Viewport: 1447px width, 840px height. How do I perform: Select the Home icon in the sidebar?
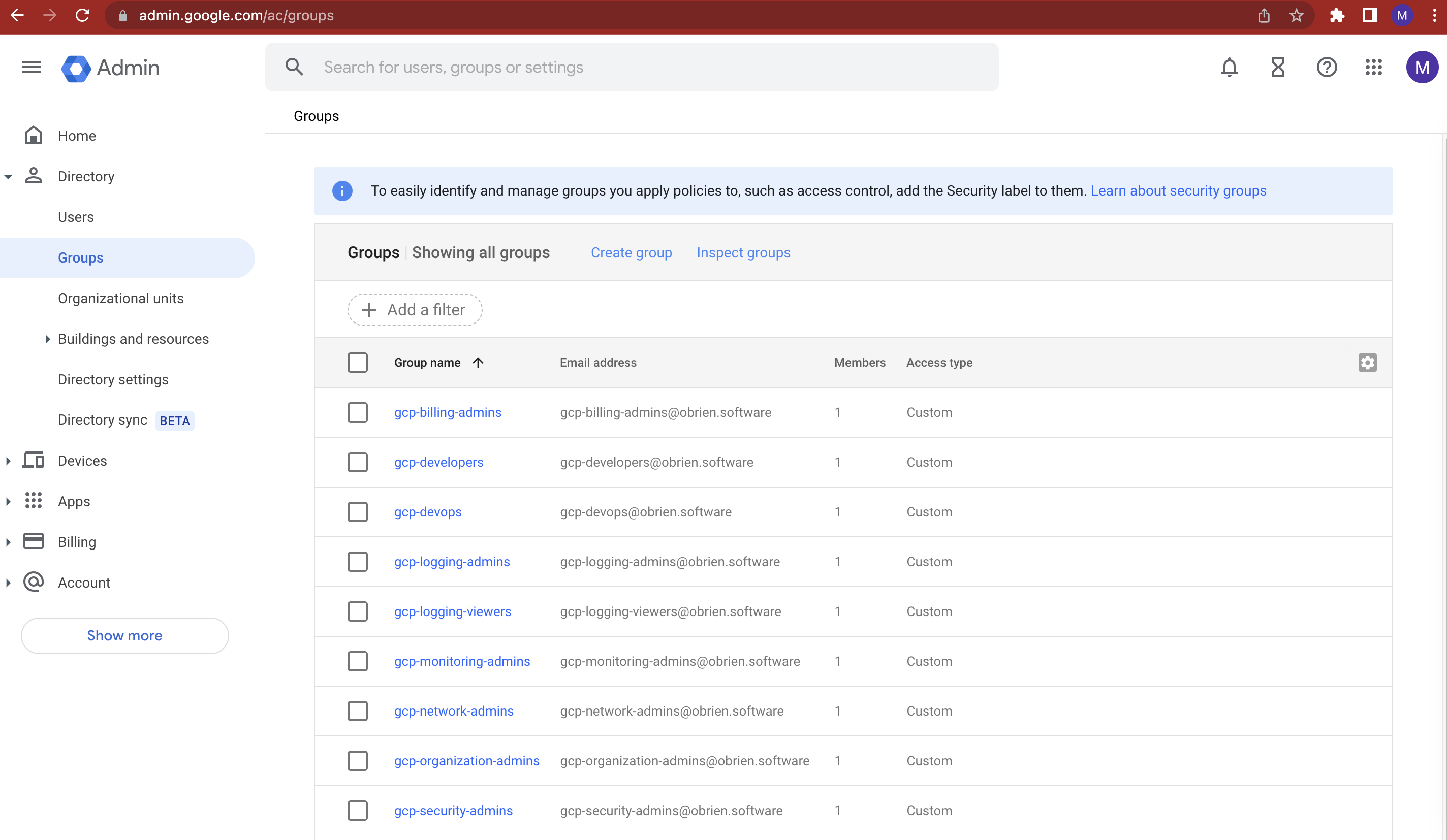[x=34, y=136]
